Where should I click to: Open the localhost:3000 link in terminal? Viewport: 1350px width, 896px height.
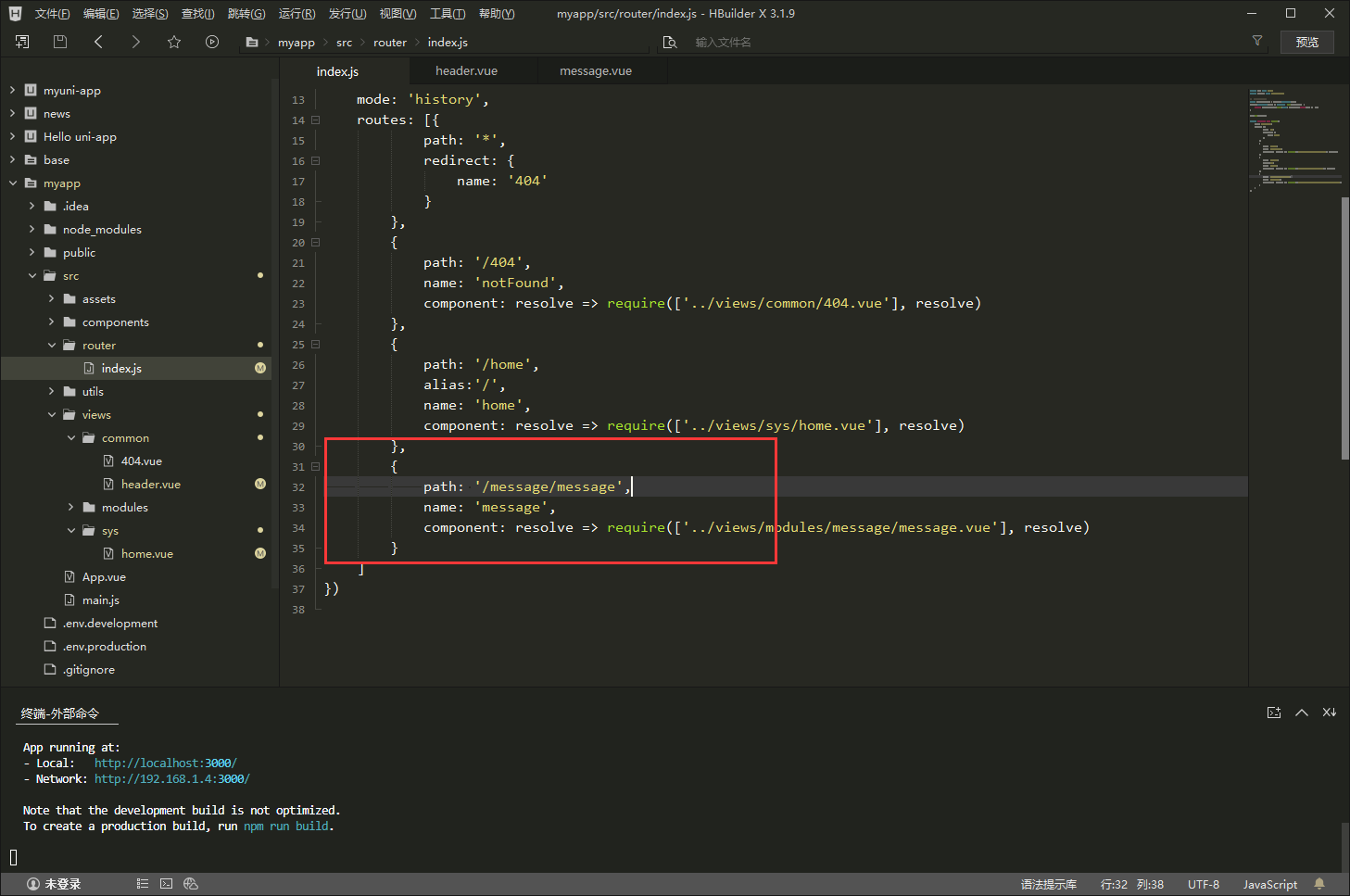165,763
